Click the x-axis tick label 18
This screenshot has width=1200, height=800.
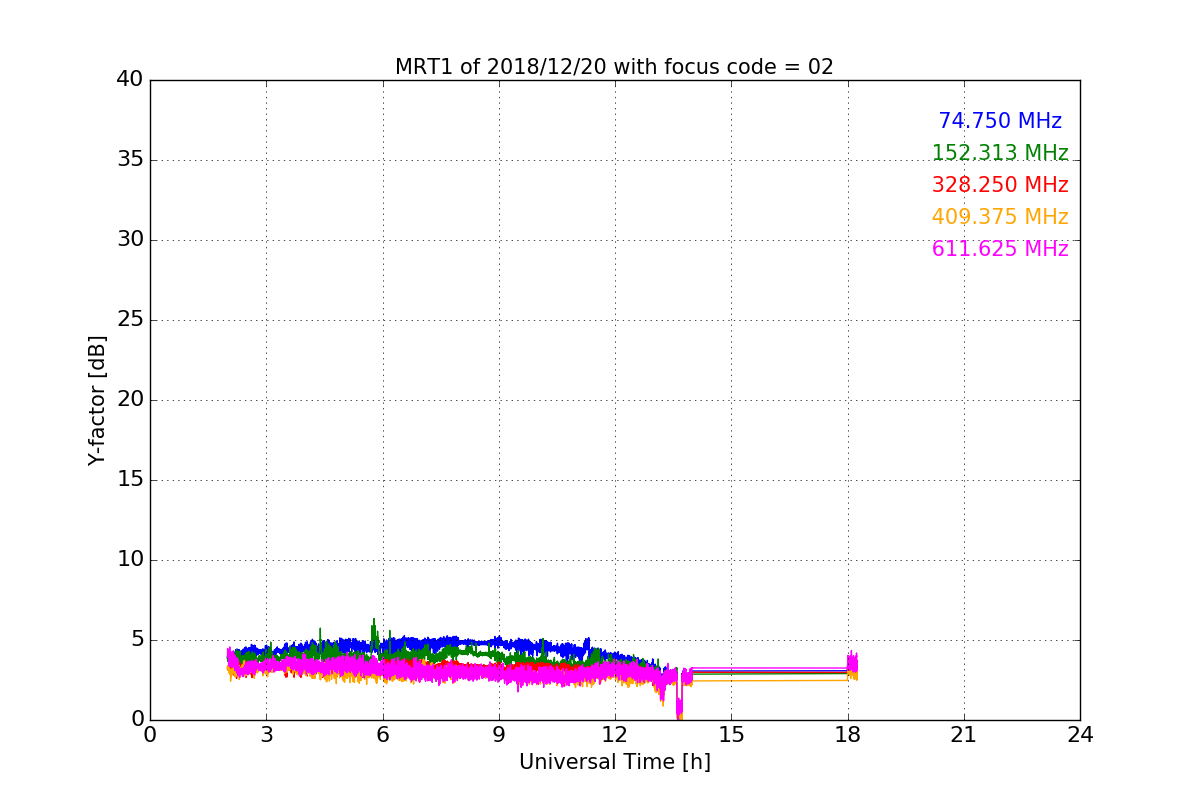[848, 735]
